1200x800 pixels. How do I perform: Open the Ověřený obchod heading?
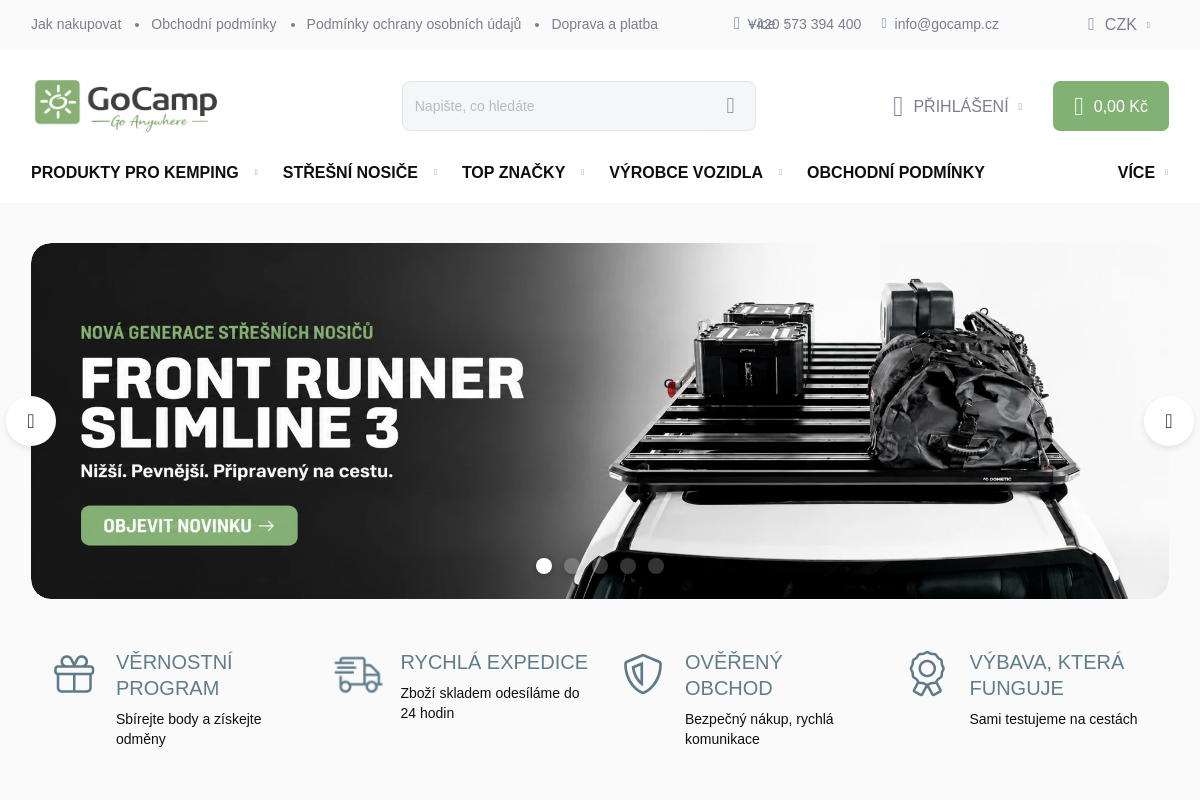(734, 675)
